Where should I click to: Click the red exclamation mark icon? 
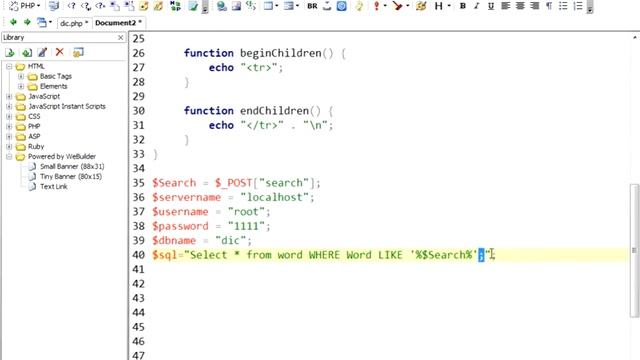tap(376, 6)
